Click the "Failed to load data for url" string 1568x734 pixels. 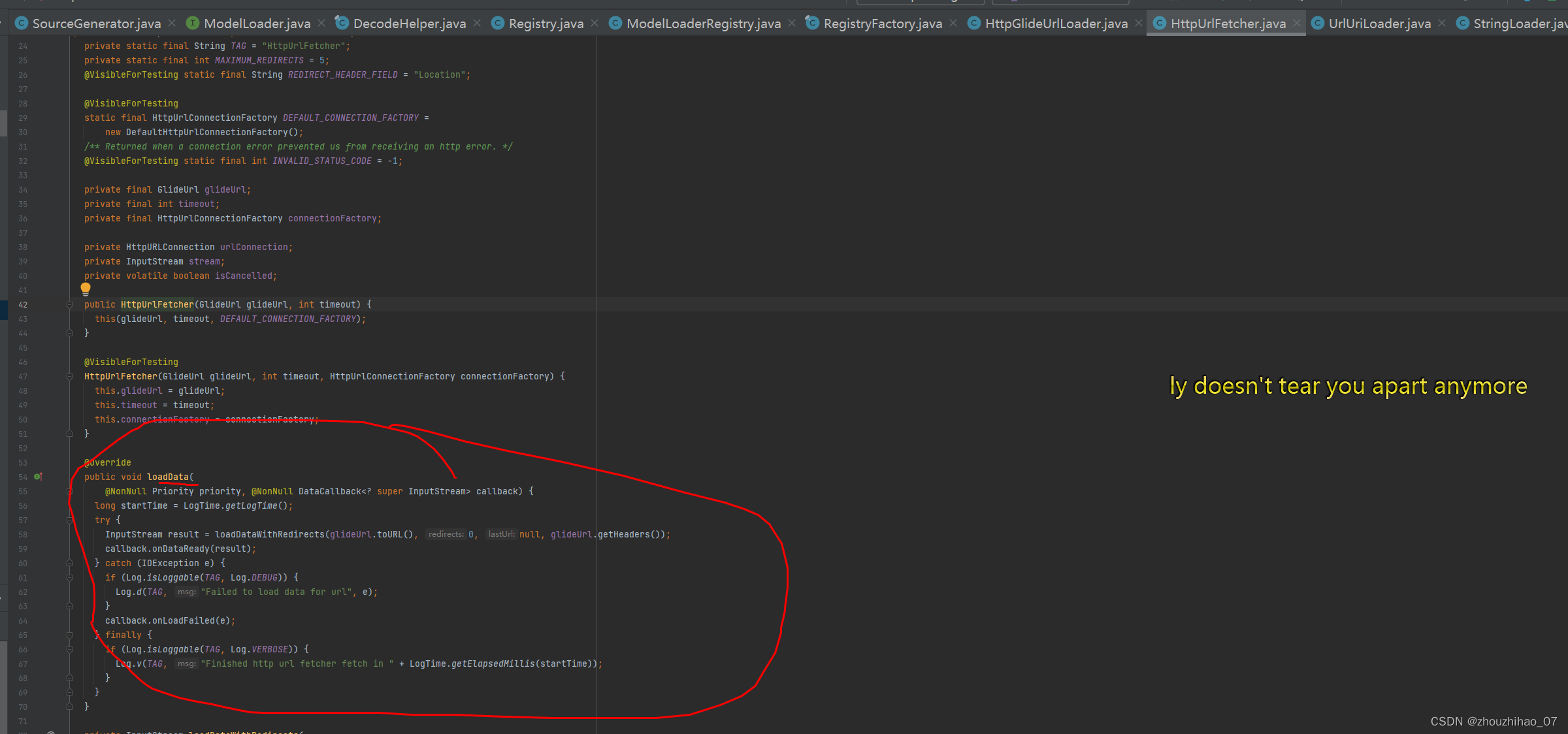point(278,592)
